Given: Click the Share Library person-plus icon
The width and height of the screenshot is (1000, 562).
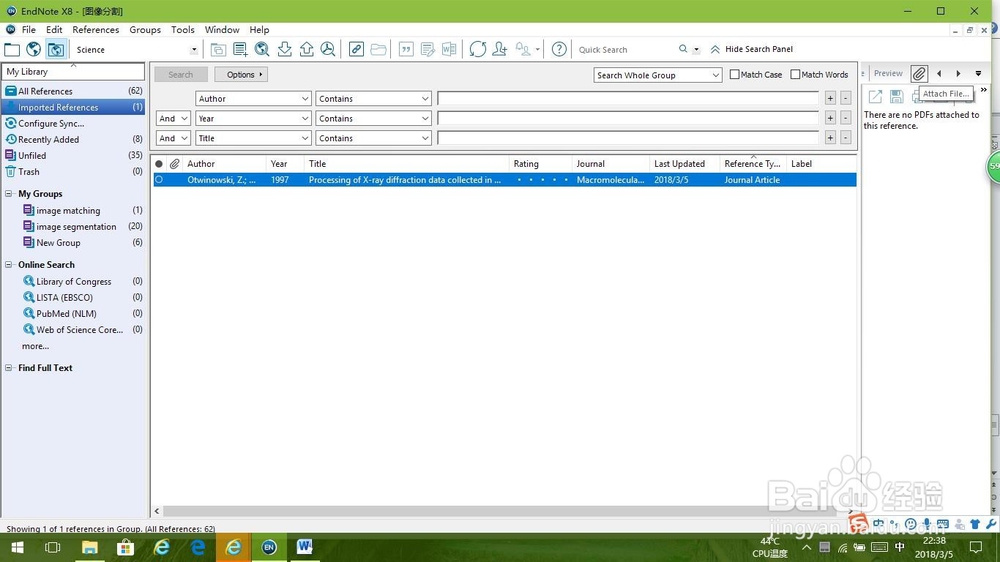Looking at the screenshot, I should (500, 49).
